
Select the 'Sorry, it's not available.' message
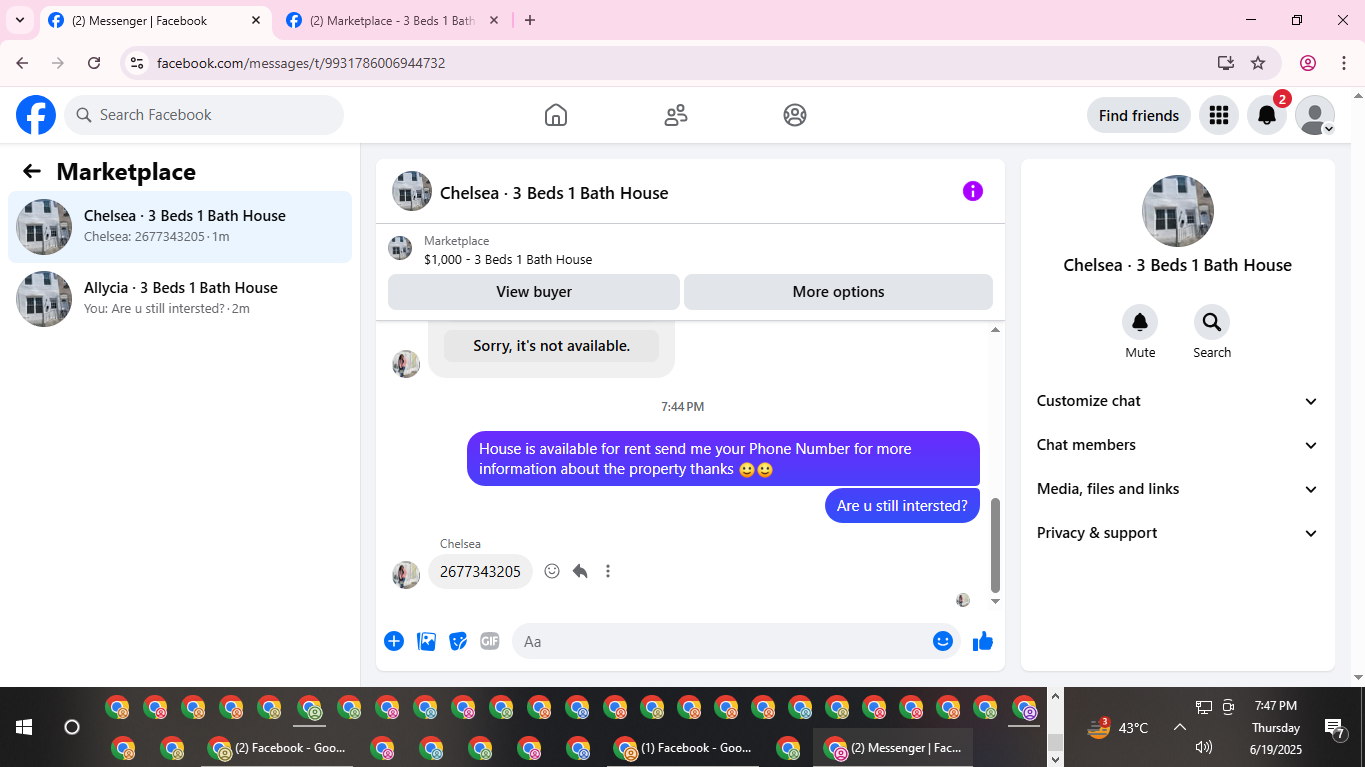[552, 346]
